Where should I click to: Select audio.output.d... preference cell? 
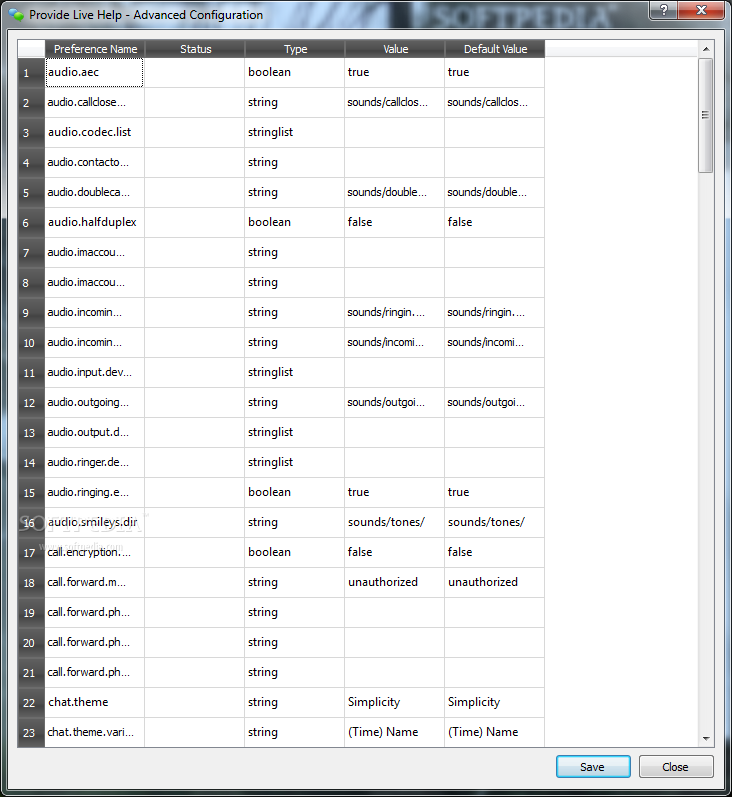pyautogui.click(x=95, y=432)
